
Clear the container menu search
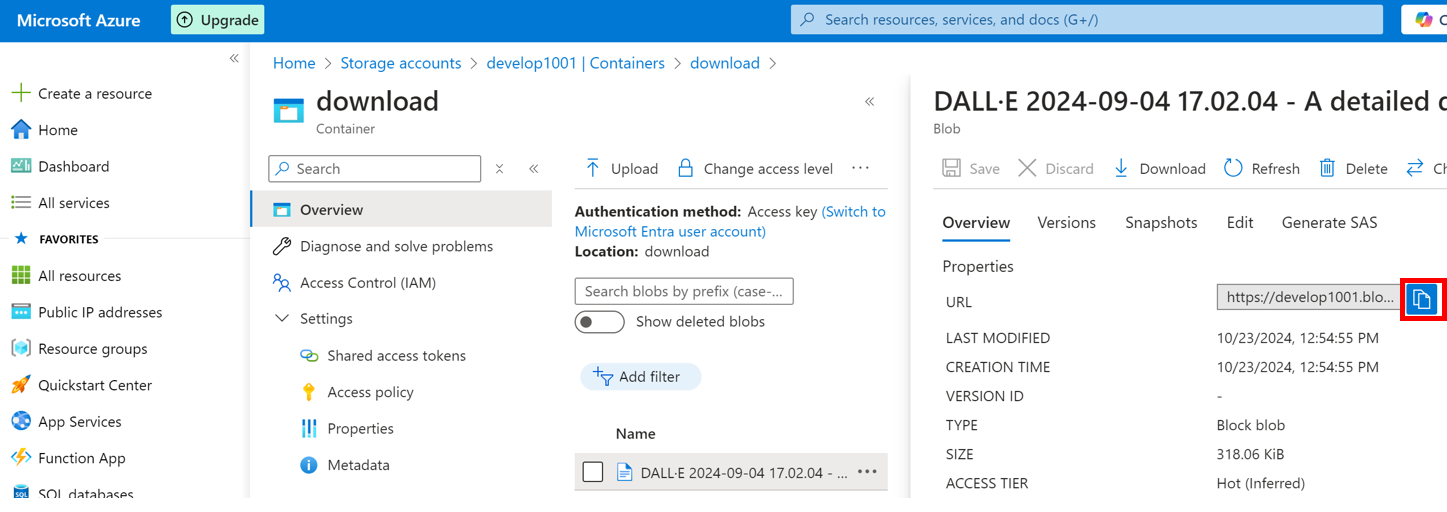pyautogui.click(x=499, y=169)
